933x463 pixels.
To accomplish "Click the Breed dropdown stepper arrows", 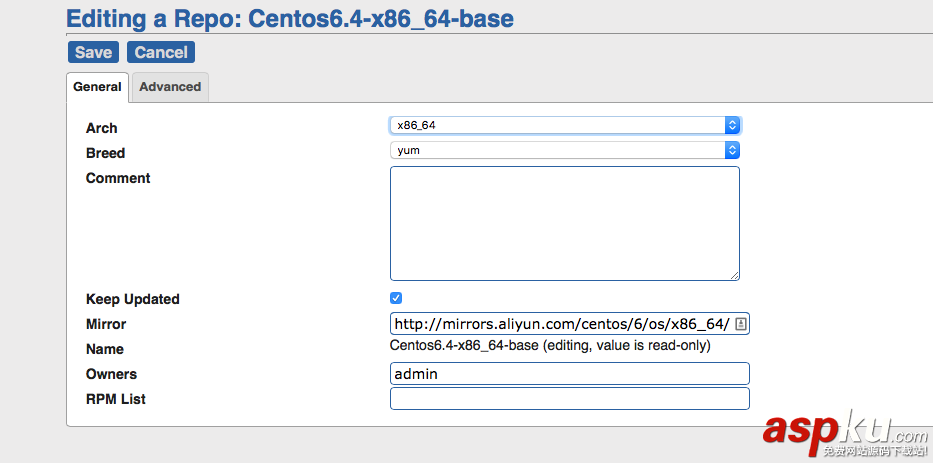I will pos(732,150).
